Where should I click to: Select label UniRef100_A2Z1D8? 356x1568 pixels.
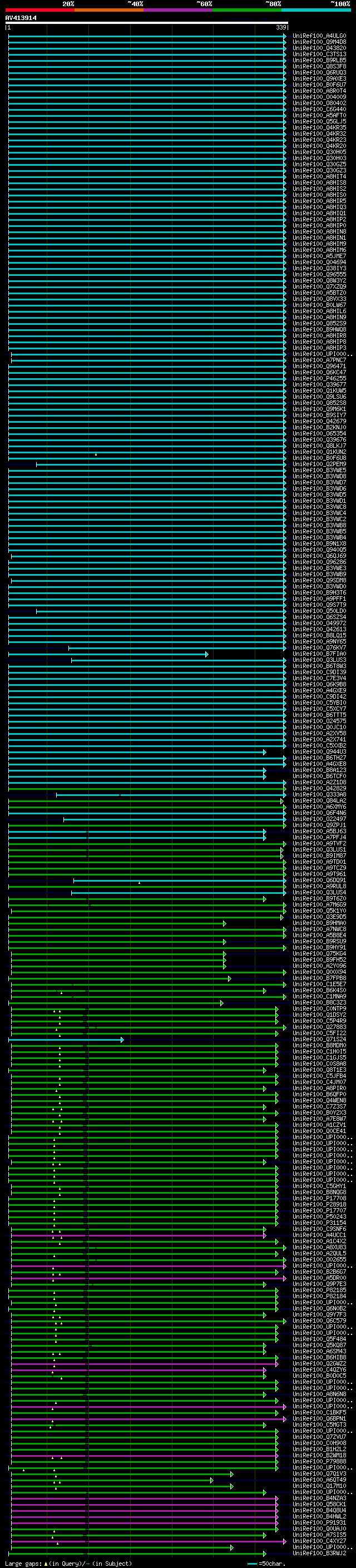pos(319,782)
